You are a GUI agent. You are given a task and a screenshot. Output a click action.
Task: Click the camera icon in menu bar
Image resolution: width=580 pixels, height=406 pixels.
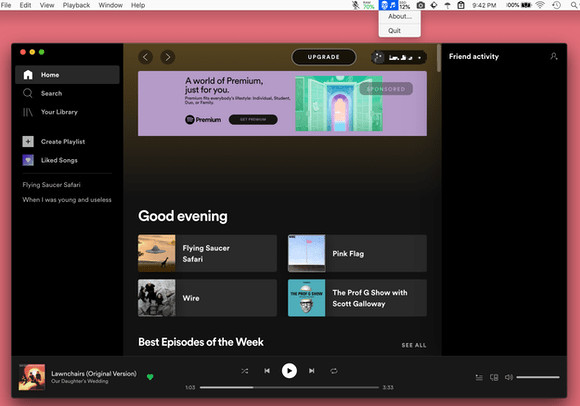[x=421, y=5]
